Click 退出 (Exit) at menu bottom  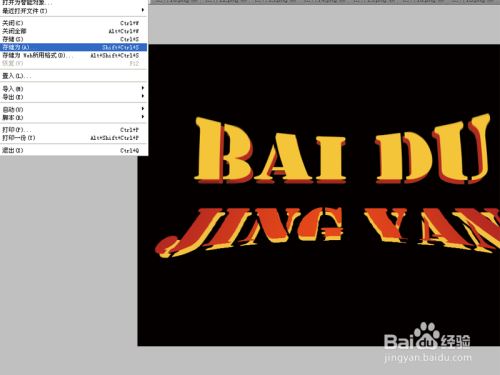click(x=74, y=150)
